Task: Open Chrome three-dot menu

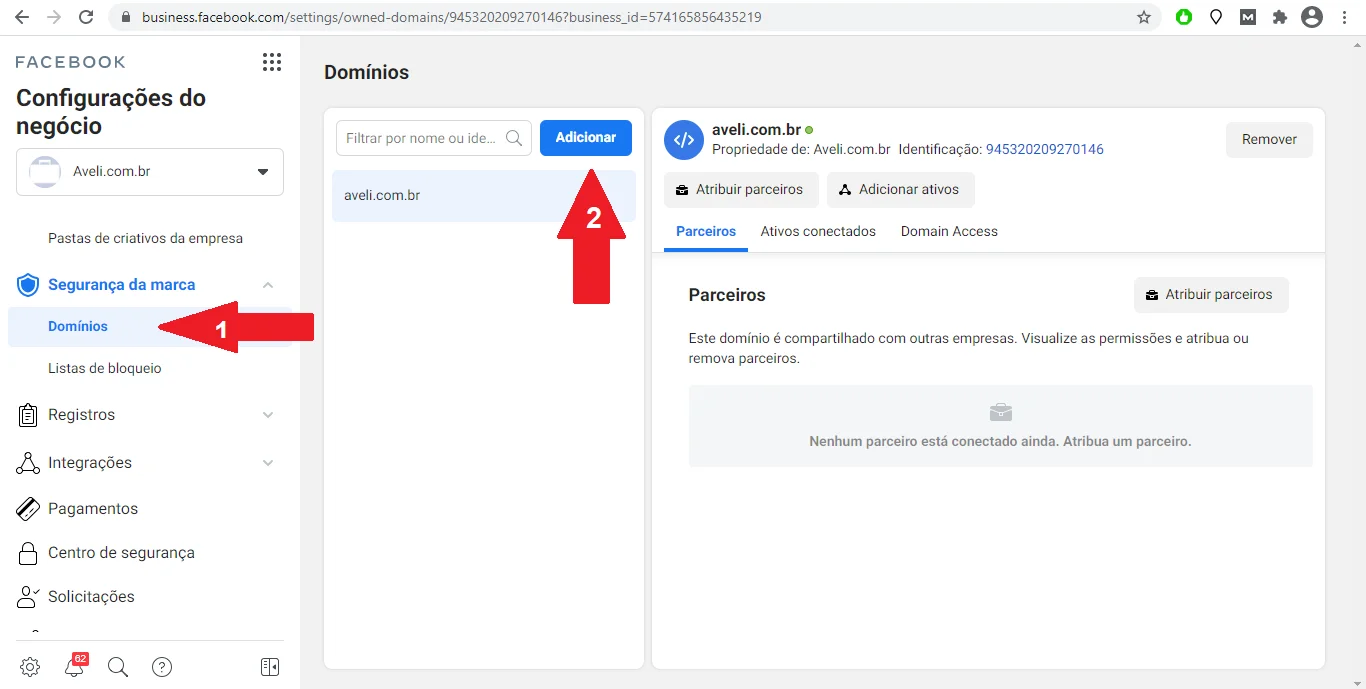Action: tap(1345, 17)
